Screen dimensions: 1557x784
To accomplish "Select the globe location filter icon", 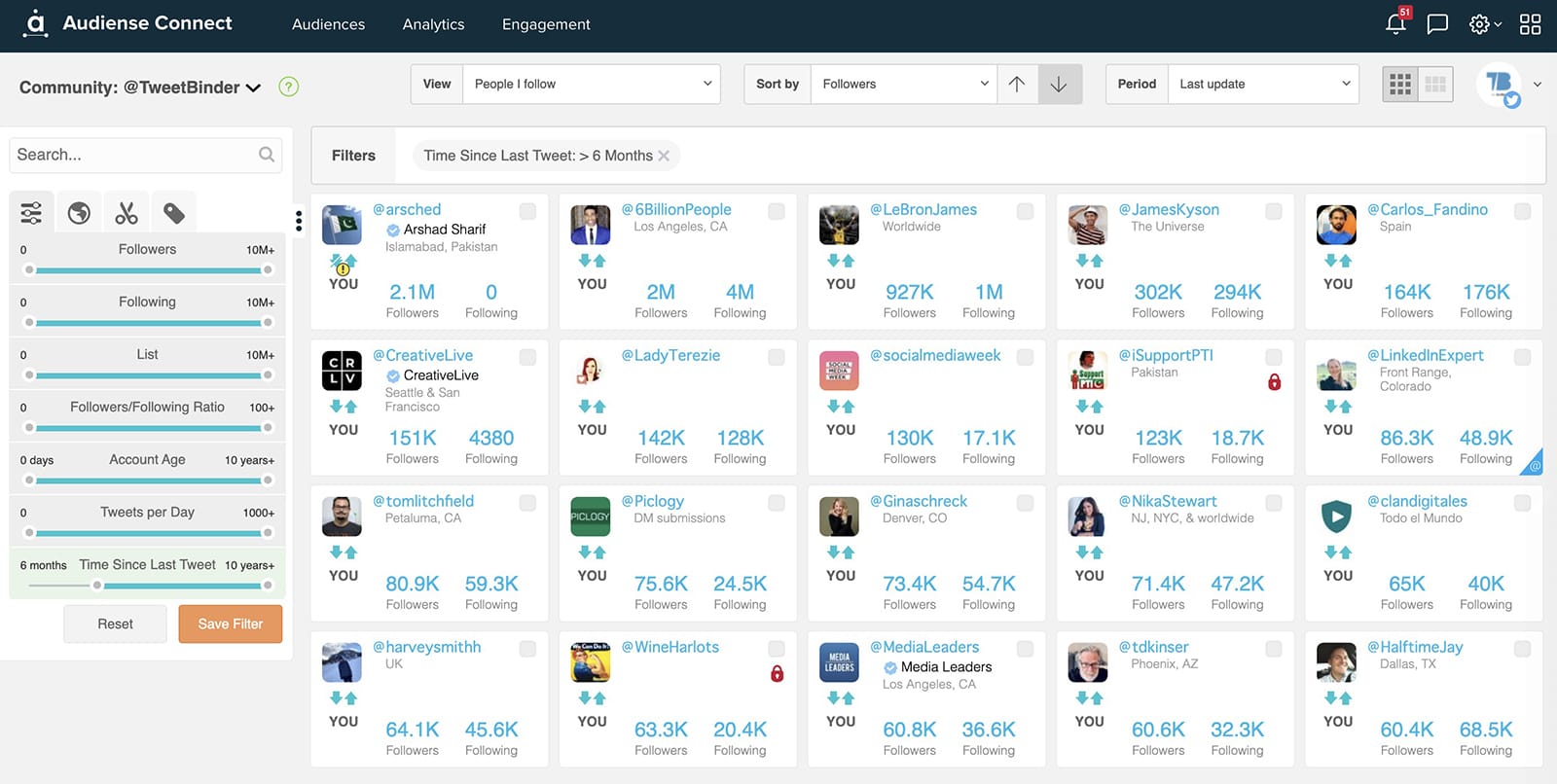I will [x=79, y=213].
